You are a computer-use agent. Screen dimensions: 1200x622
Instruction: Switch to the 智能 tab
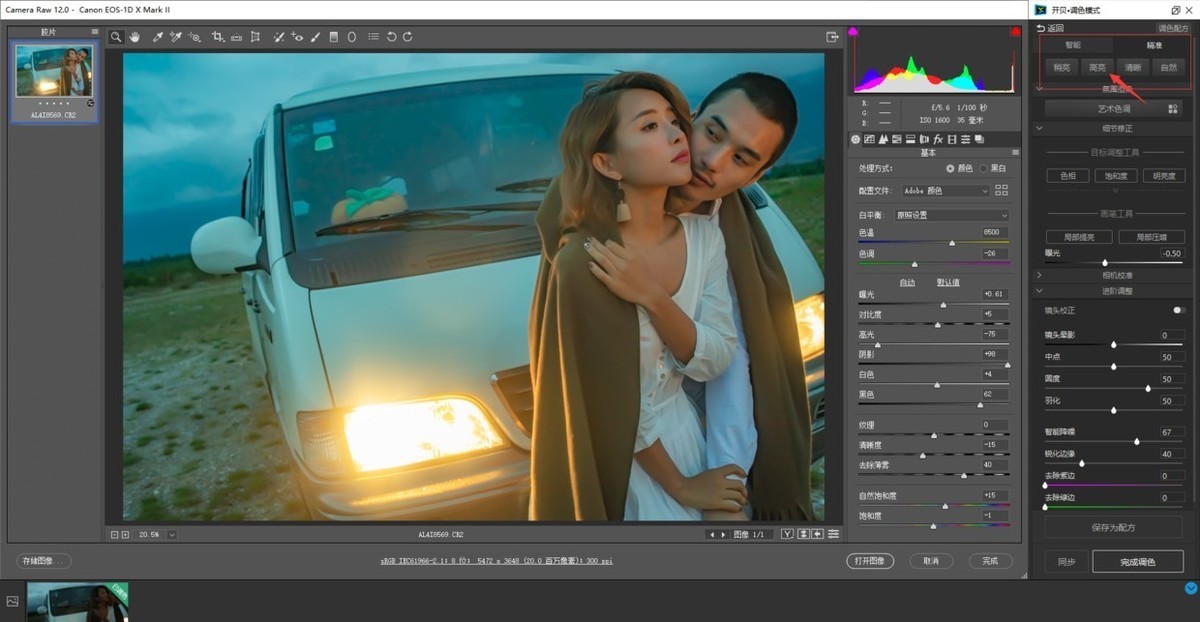pyautogui.click(x=1072, y=45)
